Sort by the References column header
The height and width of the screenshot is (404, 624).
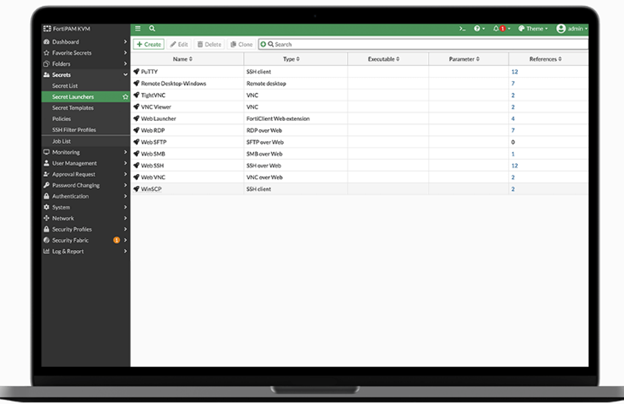click(x=545, y=59)
